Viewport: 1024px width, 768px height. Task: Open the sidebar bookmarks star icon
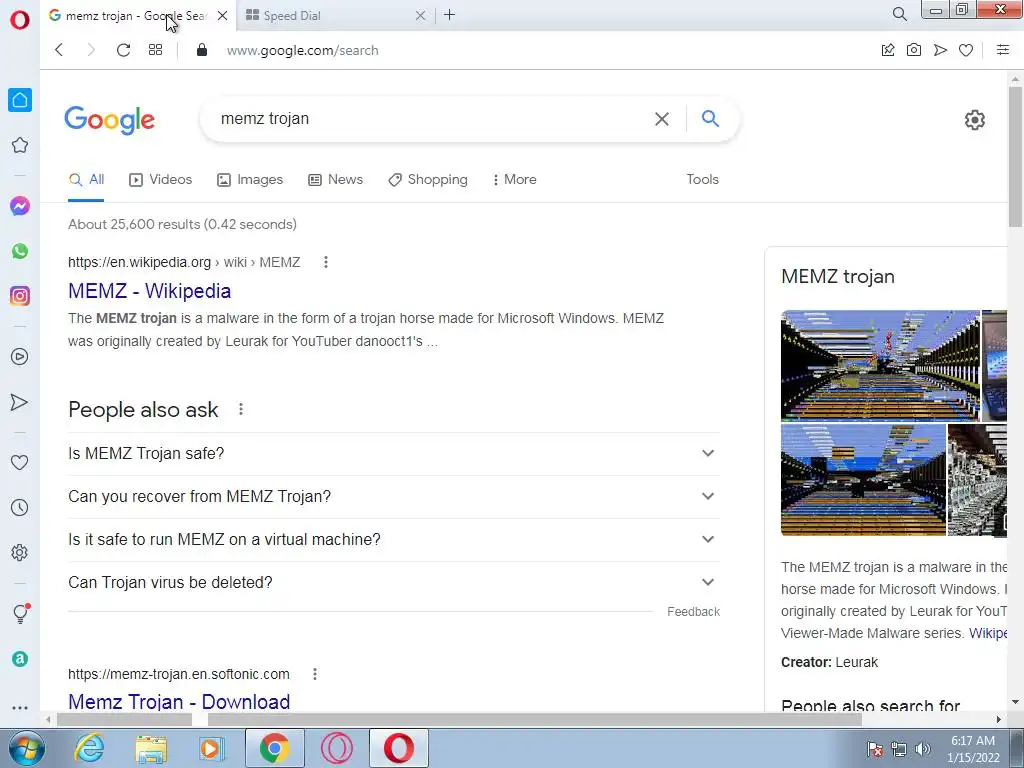click(x=20, y=145)
